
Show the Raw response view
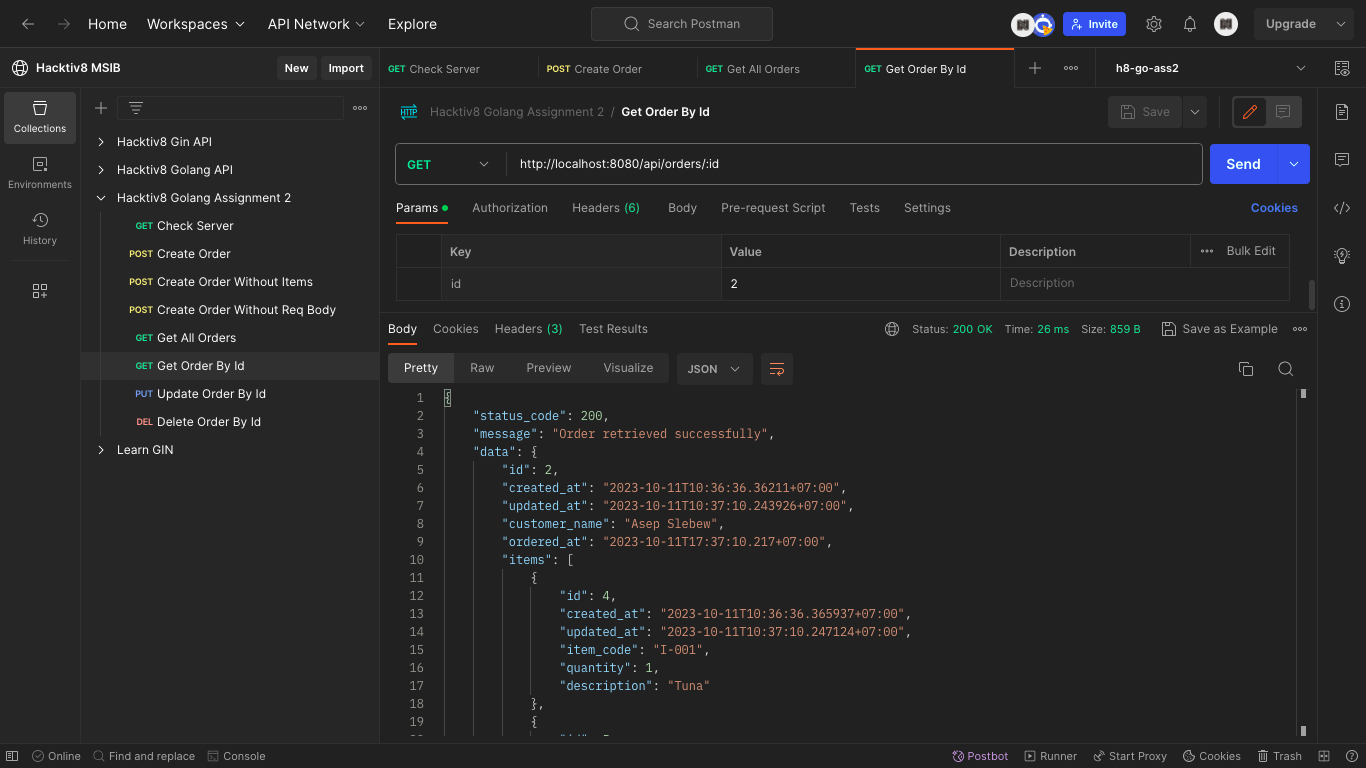pyautogui.click(x=482, y=368)
